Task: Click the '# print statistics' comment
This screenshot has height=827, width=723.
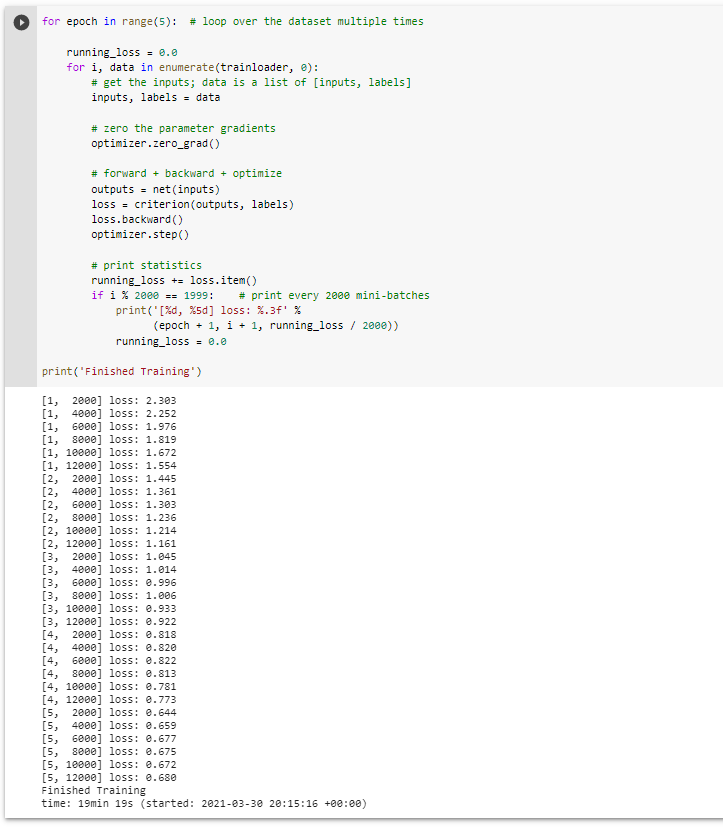Action: pyautogui.click(x=147, y=265)
